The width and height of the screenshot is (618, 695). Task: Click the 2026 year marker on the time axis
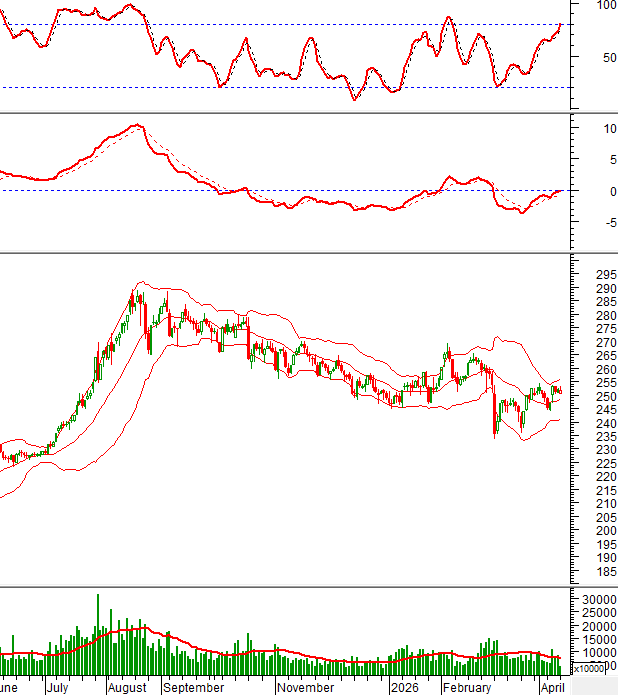tap(404, 688)
